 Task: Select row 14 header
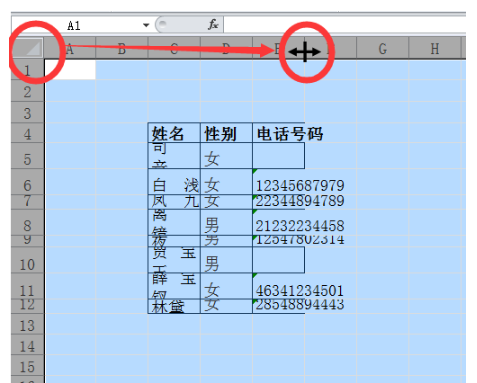pos(28,345)
